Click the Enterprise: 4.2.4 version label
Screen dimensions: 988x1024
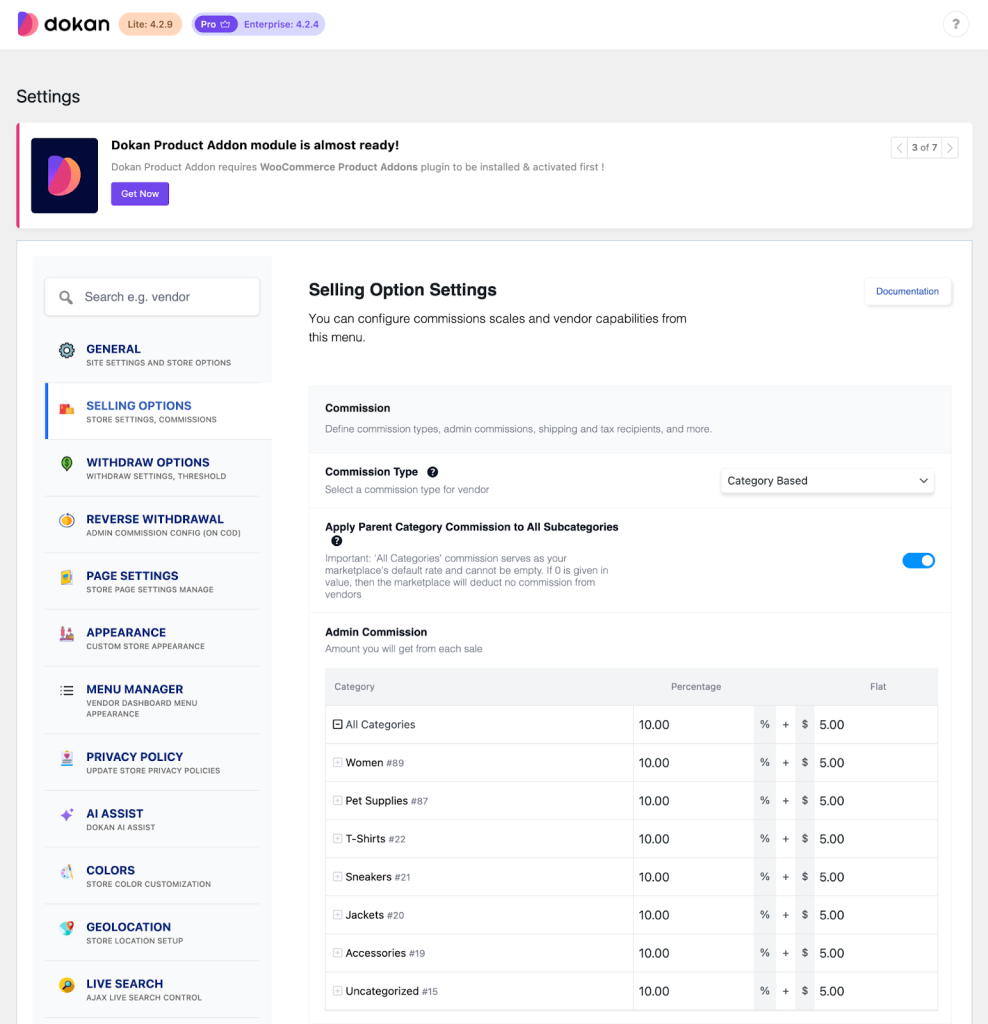click(281, 24)
